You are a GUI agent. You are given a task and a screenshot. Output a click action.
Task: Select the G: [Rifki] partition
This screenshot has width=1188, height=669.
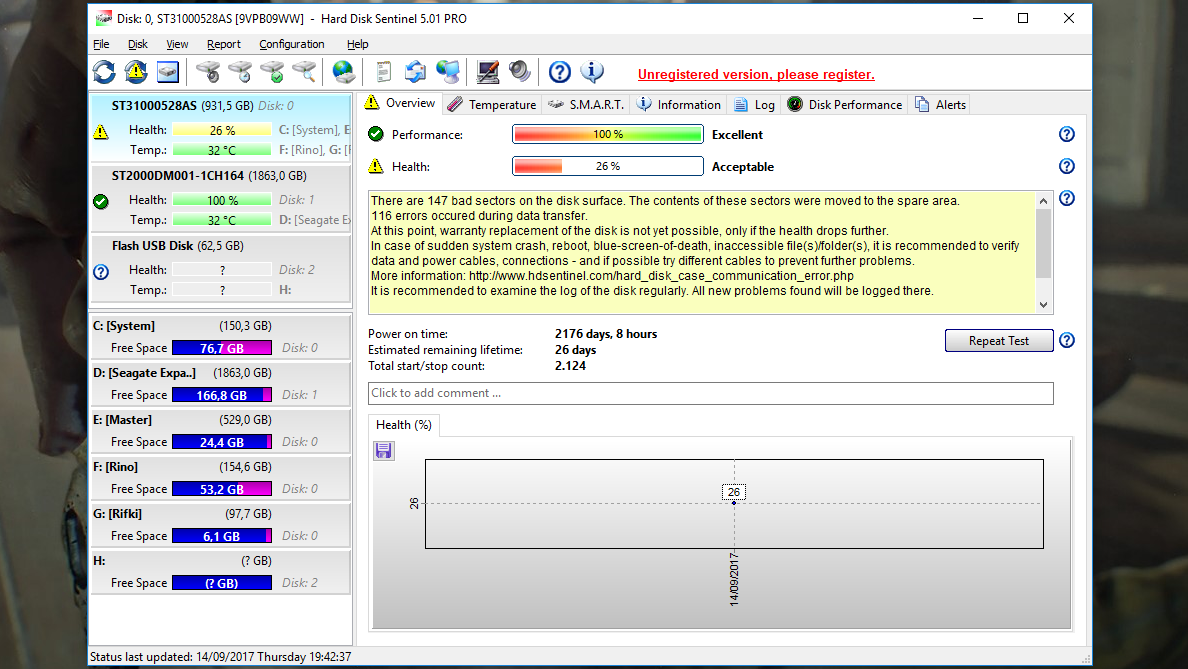pos(220,524)
